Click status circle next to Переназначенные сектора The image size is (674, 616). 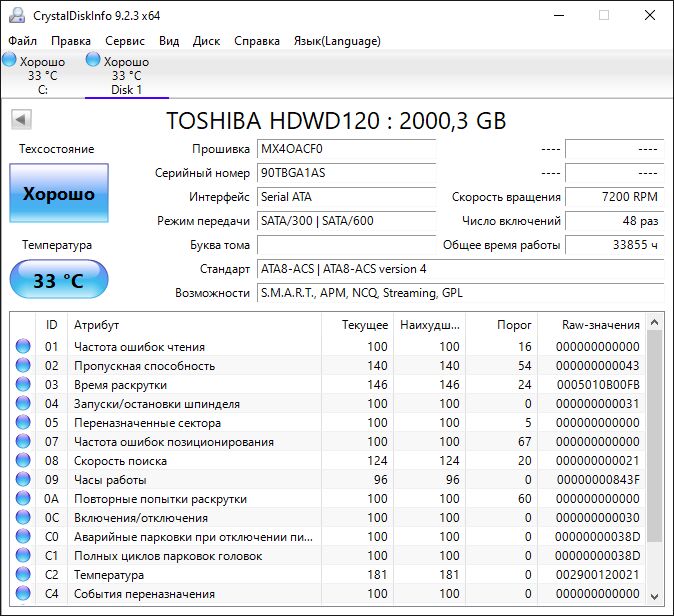(x=23, y=423)
